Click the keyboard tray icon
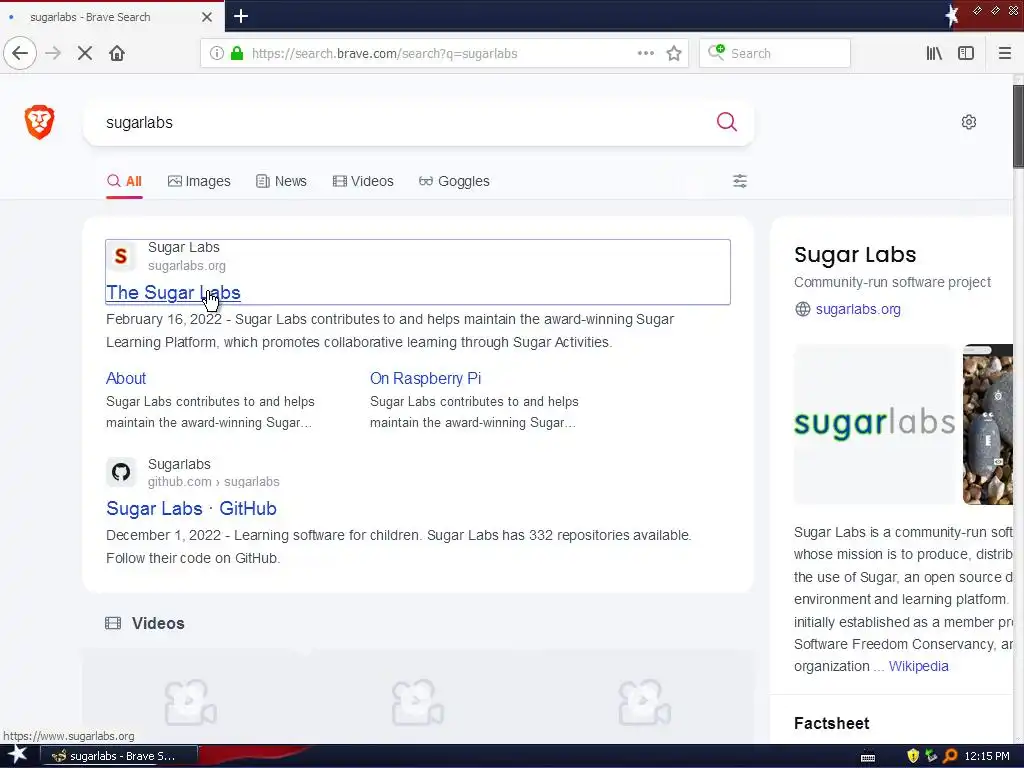Image resolution: width=1024 pixels, height=768 pixels. (868, 757)
